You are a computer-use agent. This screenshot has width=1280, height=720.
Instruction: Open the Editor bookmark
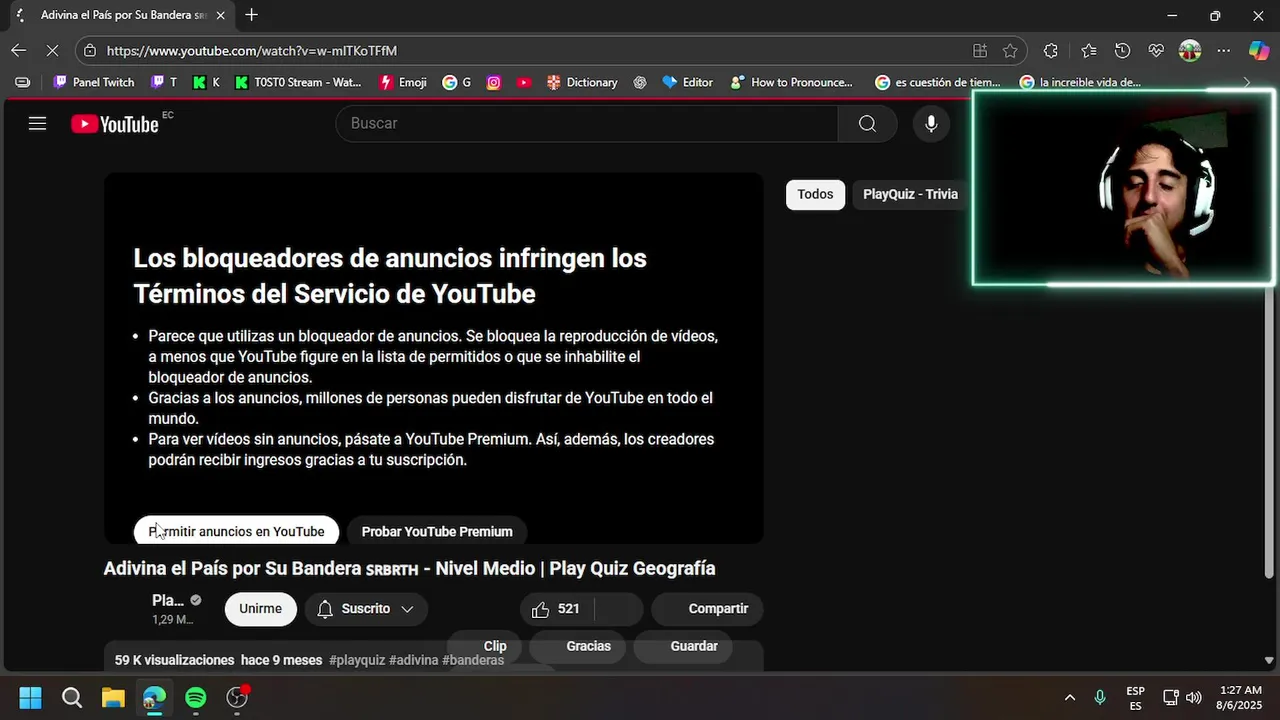tap(688, 82)
